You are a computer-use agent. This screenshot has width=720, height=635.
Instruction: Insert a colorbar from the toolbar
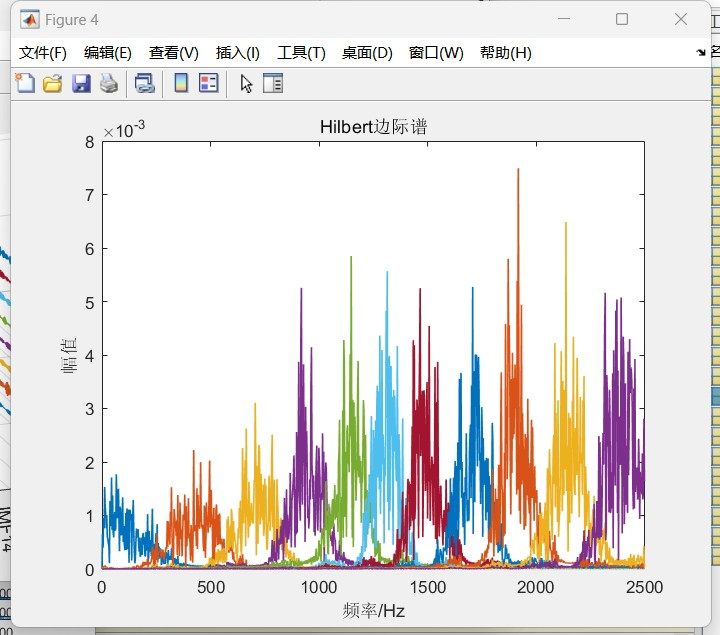pyautogui.click(x=181, y=84)
